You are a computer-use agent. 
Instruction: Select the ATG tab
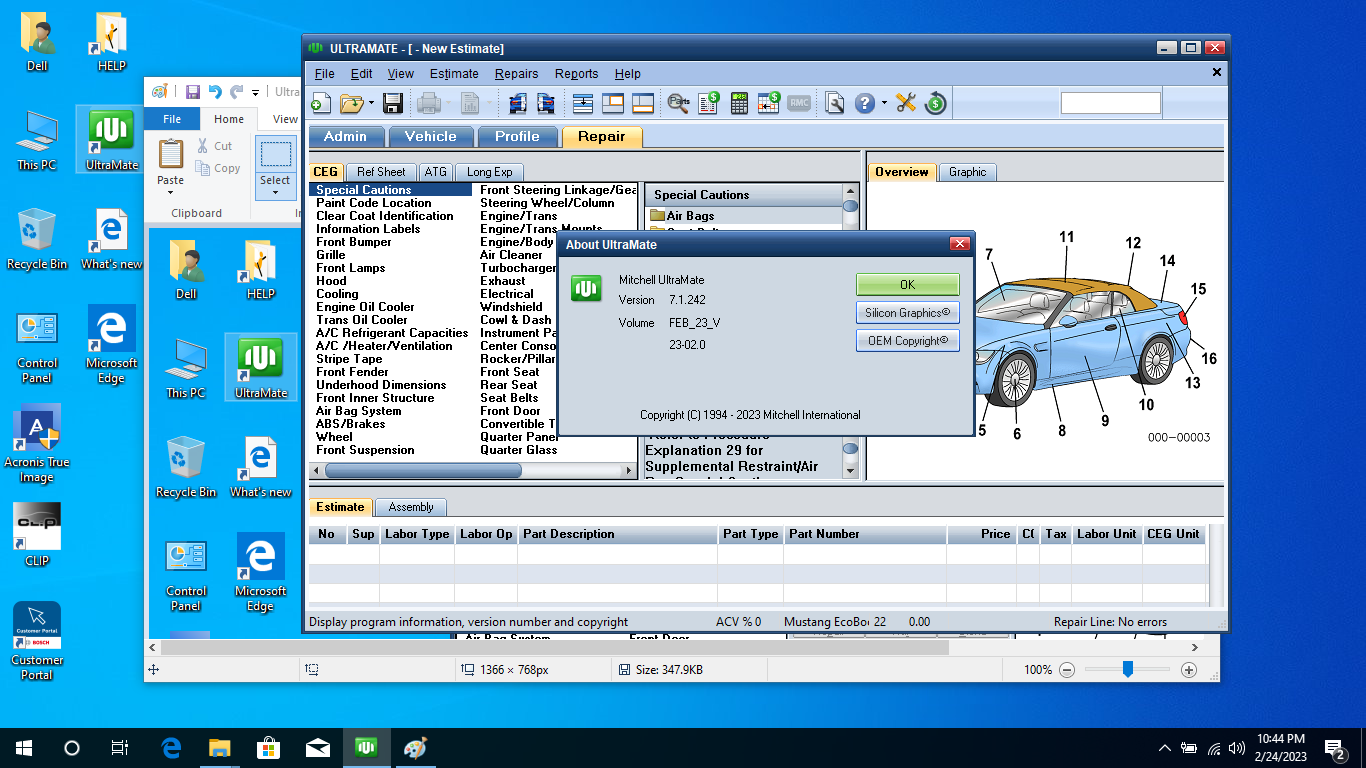point(436,172)
